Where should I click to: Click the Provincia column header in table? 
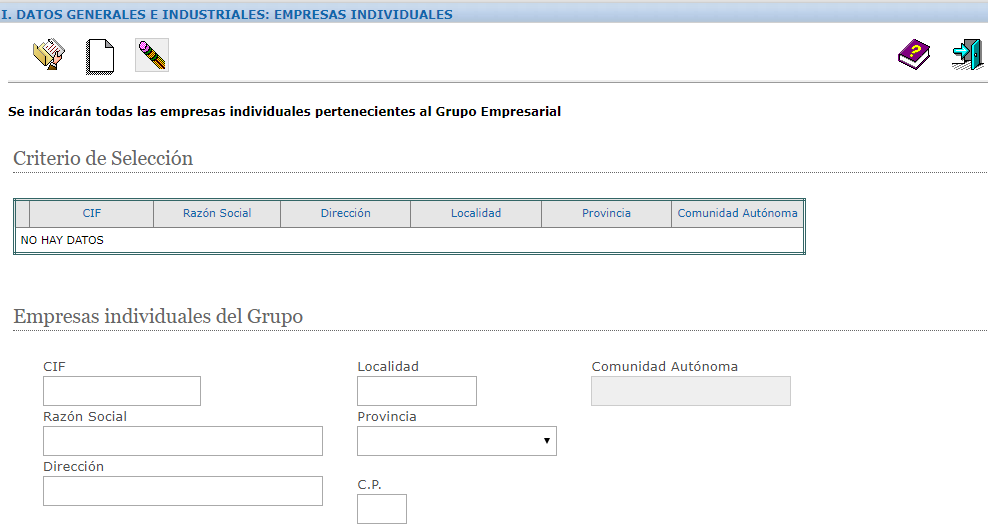[x=606, y=213]
